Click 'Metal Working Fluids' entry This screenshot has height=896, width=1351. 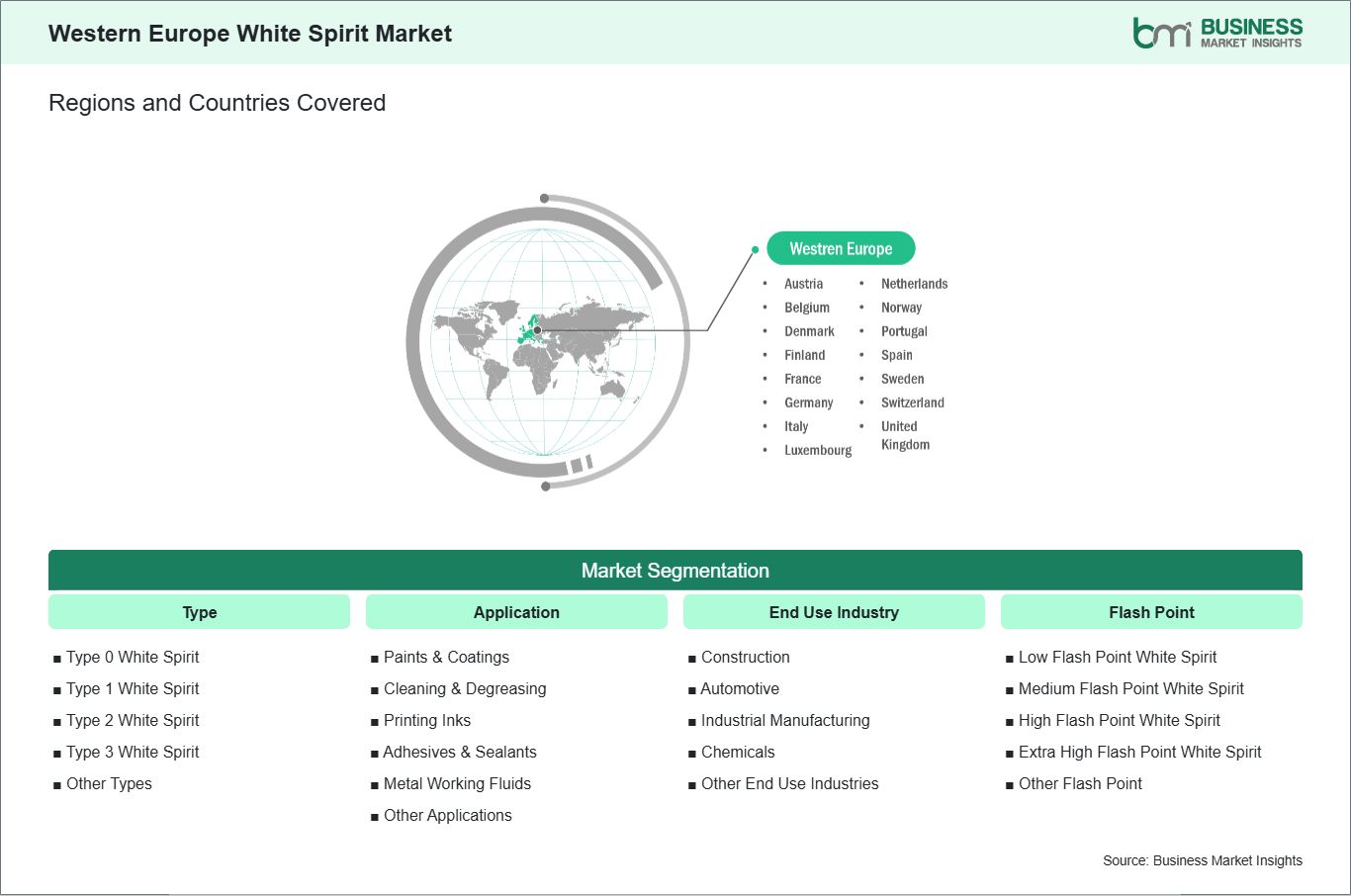(457, 783)
